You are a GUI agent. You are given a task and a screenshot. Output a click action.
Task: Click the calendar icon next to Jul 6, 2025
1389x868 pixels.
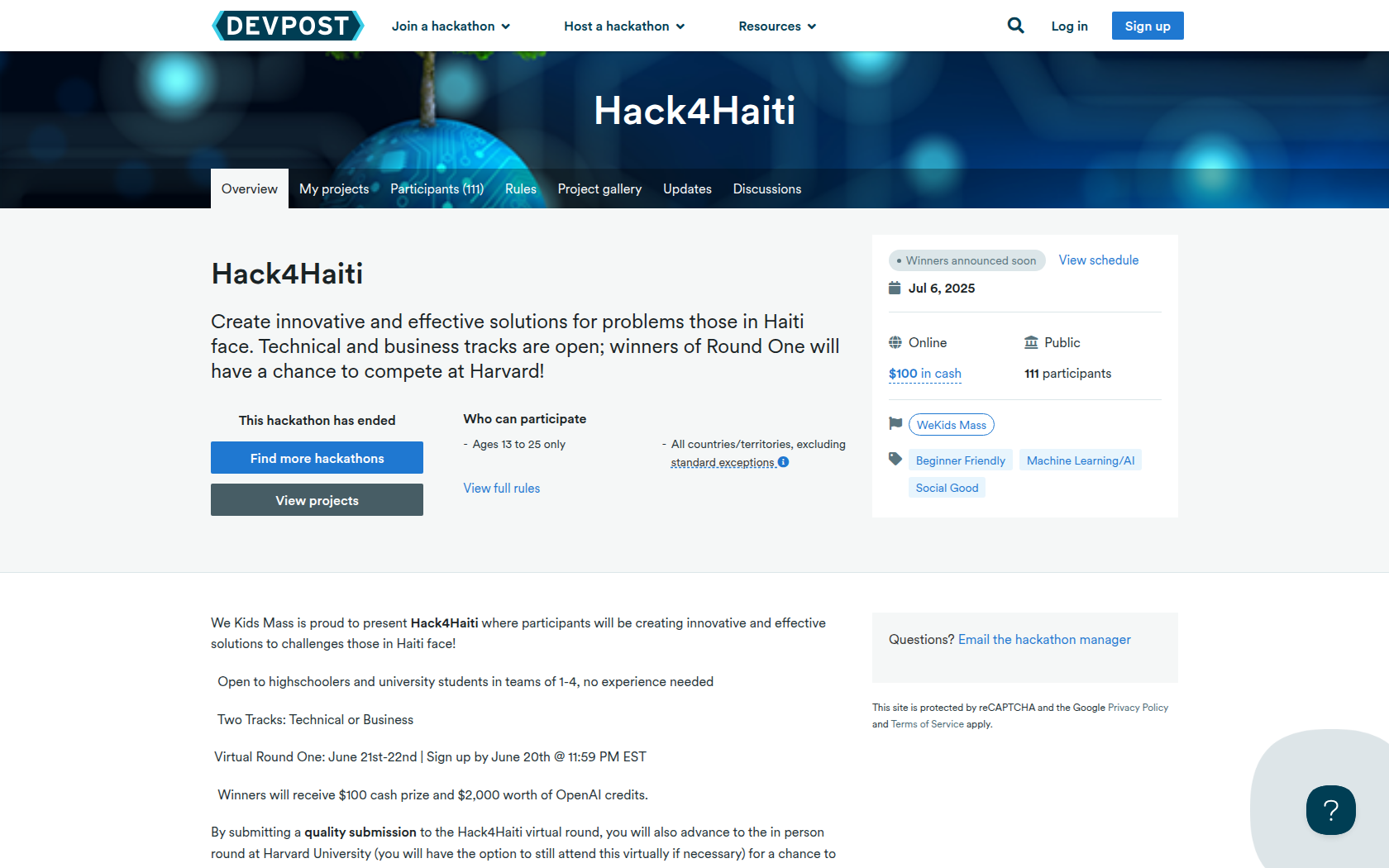[x=895, y=288]
